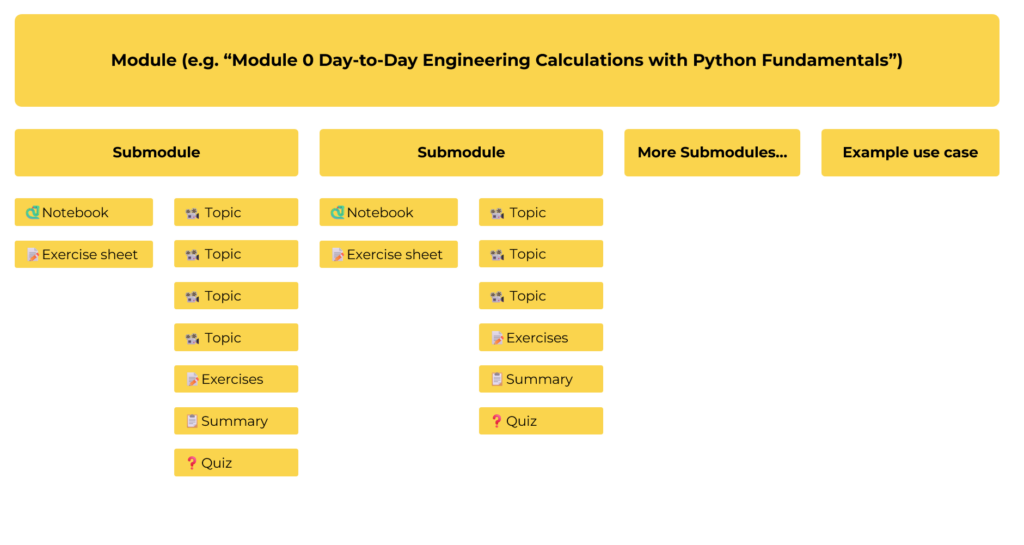Open the Exercise sheet in second submodule
Viewport: 1024px width, 545px height.
pyautogui.click(x=389, y=254)
